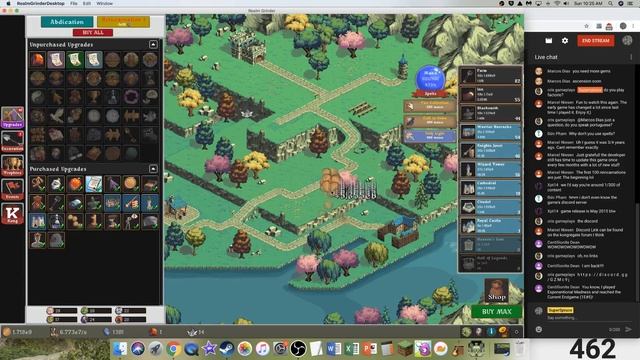The width and height of the screenshot is (640, 360).
Task: Buy a Royal Castle building
Action: 491,226
